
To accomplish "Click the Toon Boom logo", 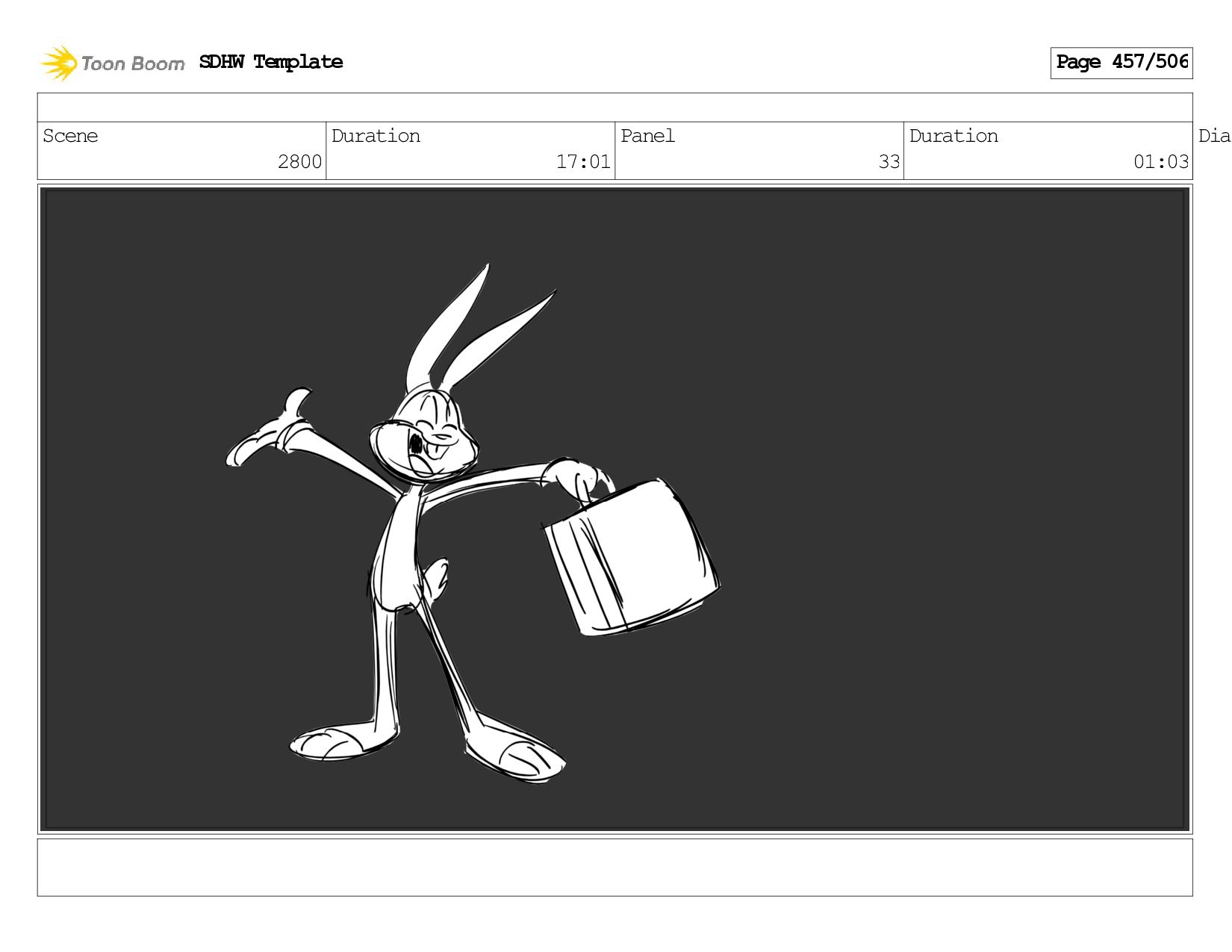I will coord(112,63).
